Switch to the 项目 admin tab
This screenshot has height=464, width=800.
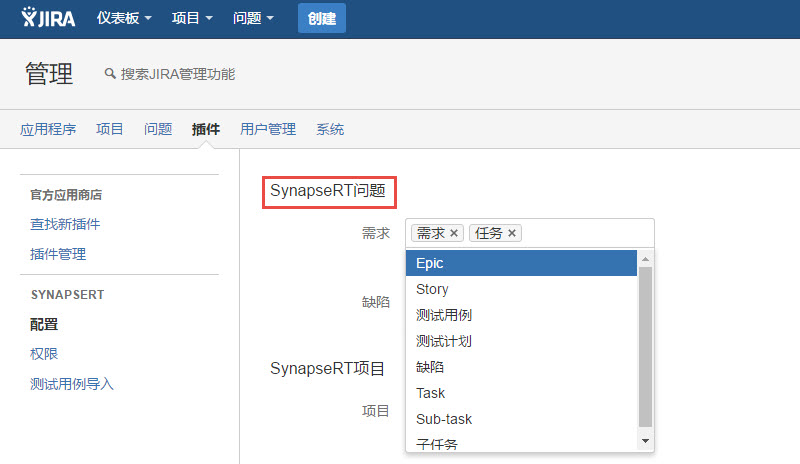point(110,129)
